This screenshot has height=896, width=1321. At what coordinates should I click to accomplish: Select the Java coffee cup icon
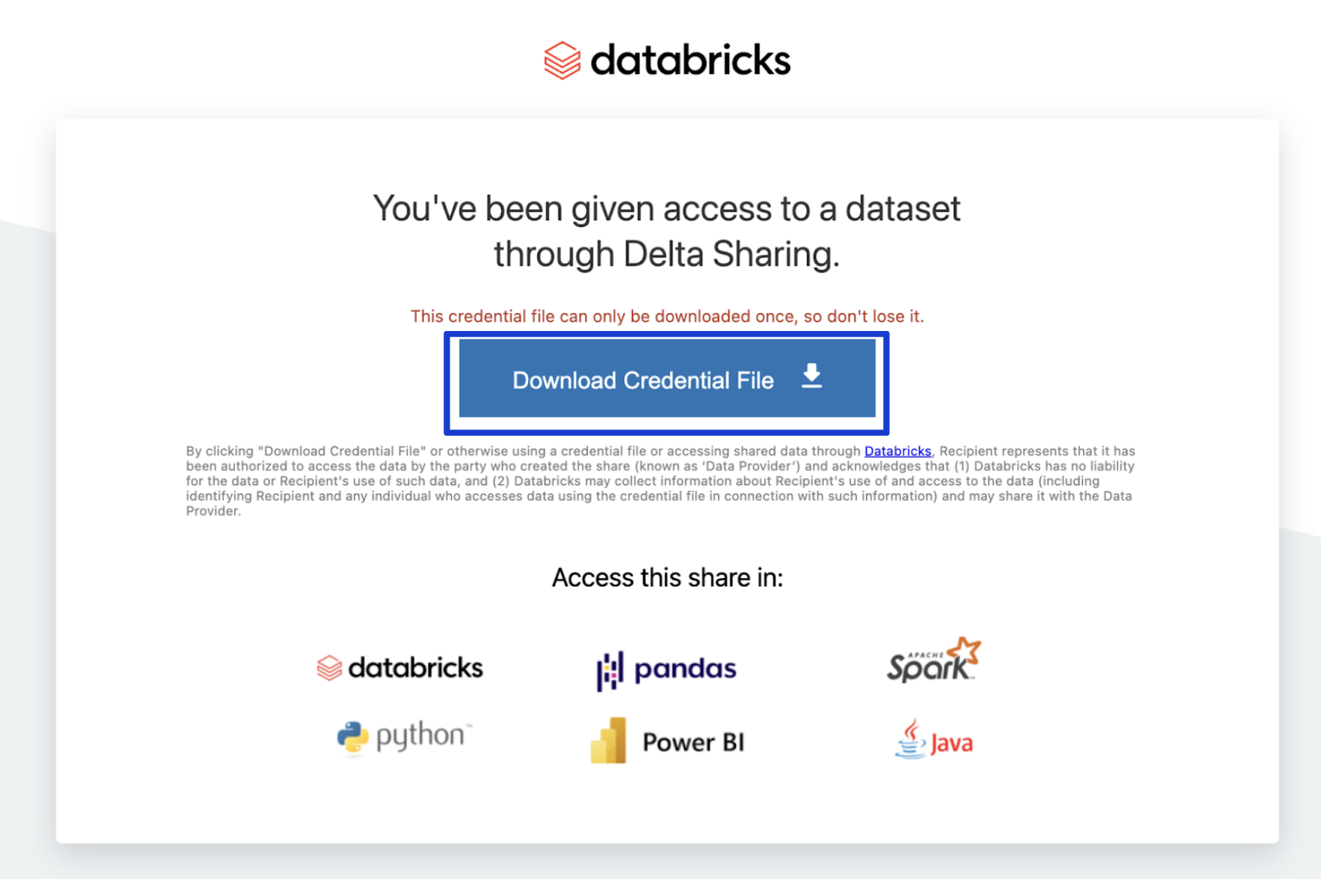[x=911, y=739]
